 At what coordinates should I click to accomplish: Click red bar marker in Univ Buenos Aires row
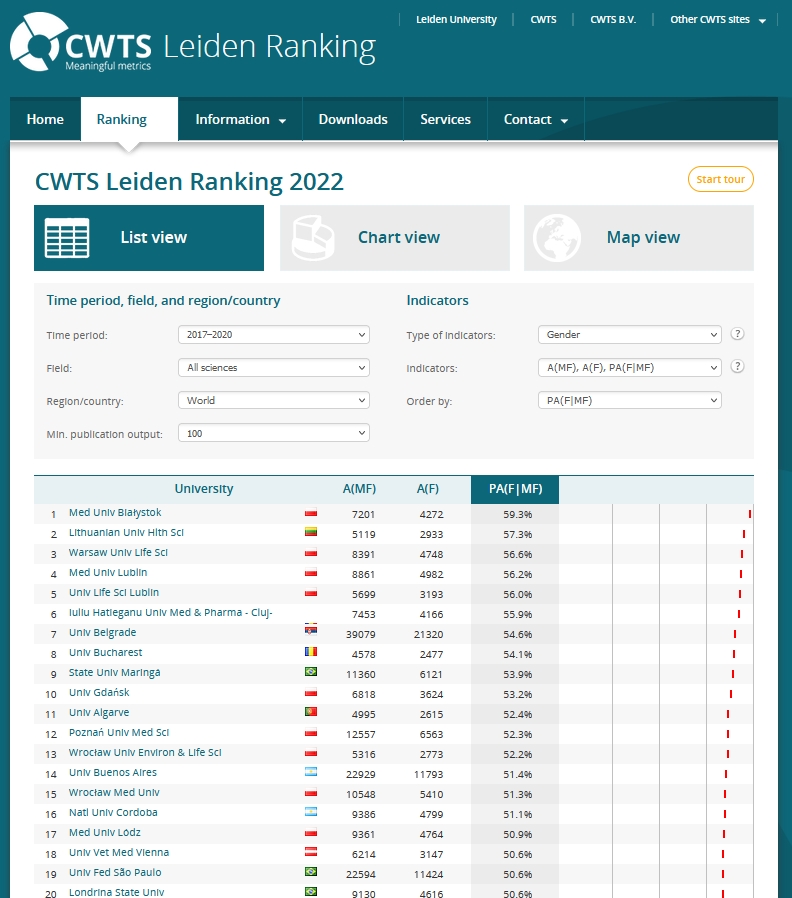[x=726, y=774]
